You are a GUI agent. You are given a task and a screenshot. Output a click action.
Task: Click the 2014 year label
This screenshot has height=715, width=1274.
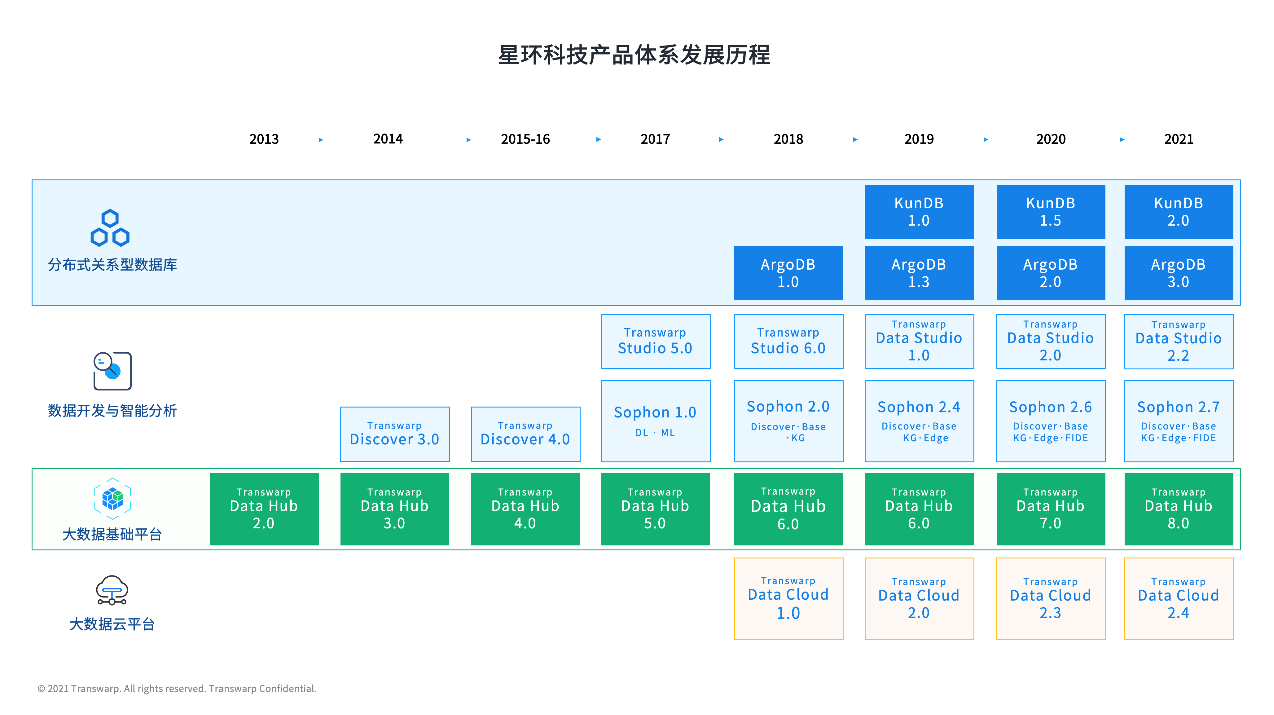click(x=388, y=139)
